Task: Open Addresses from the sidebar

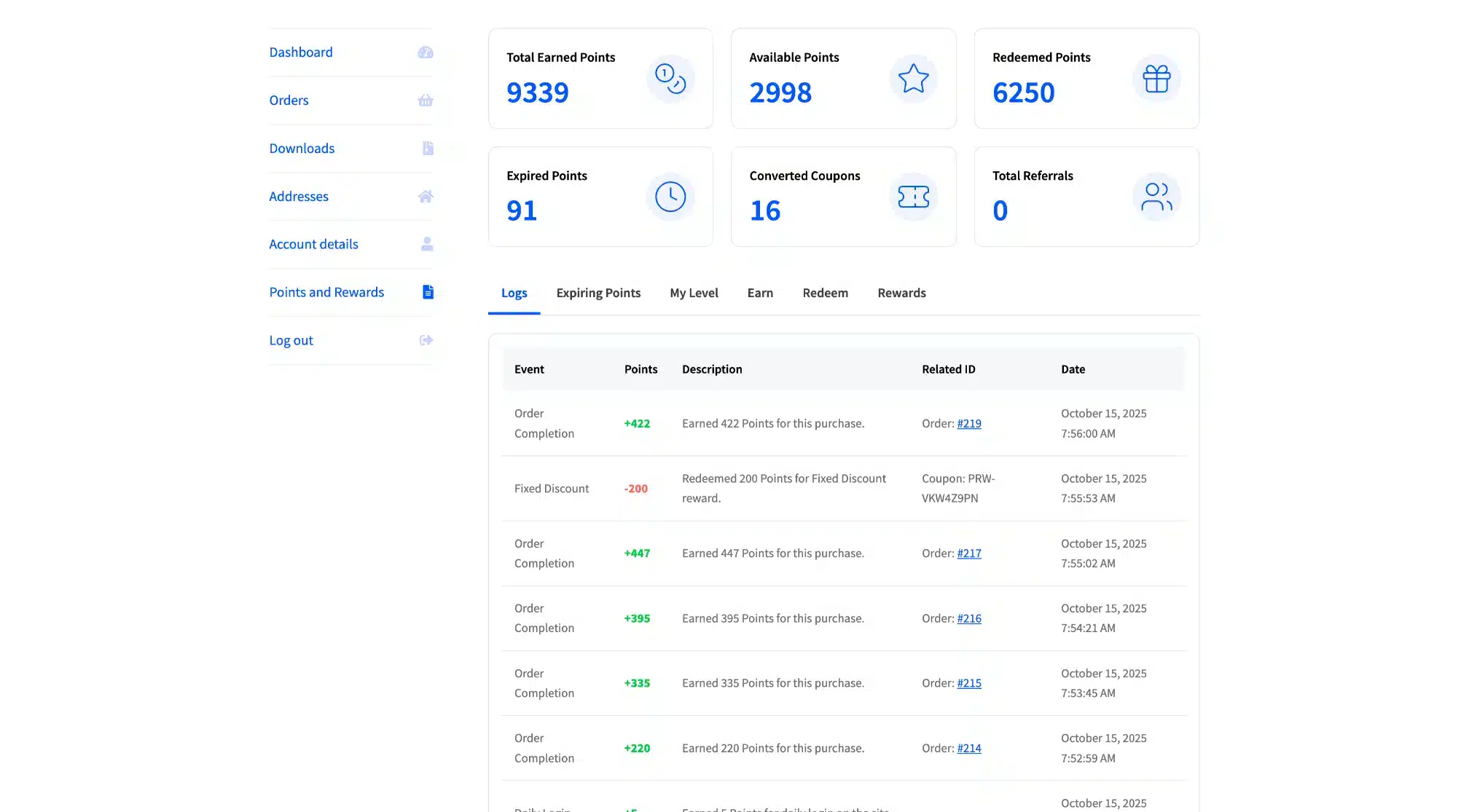Action: (299, 197)
